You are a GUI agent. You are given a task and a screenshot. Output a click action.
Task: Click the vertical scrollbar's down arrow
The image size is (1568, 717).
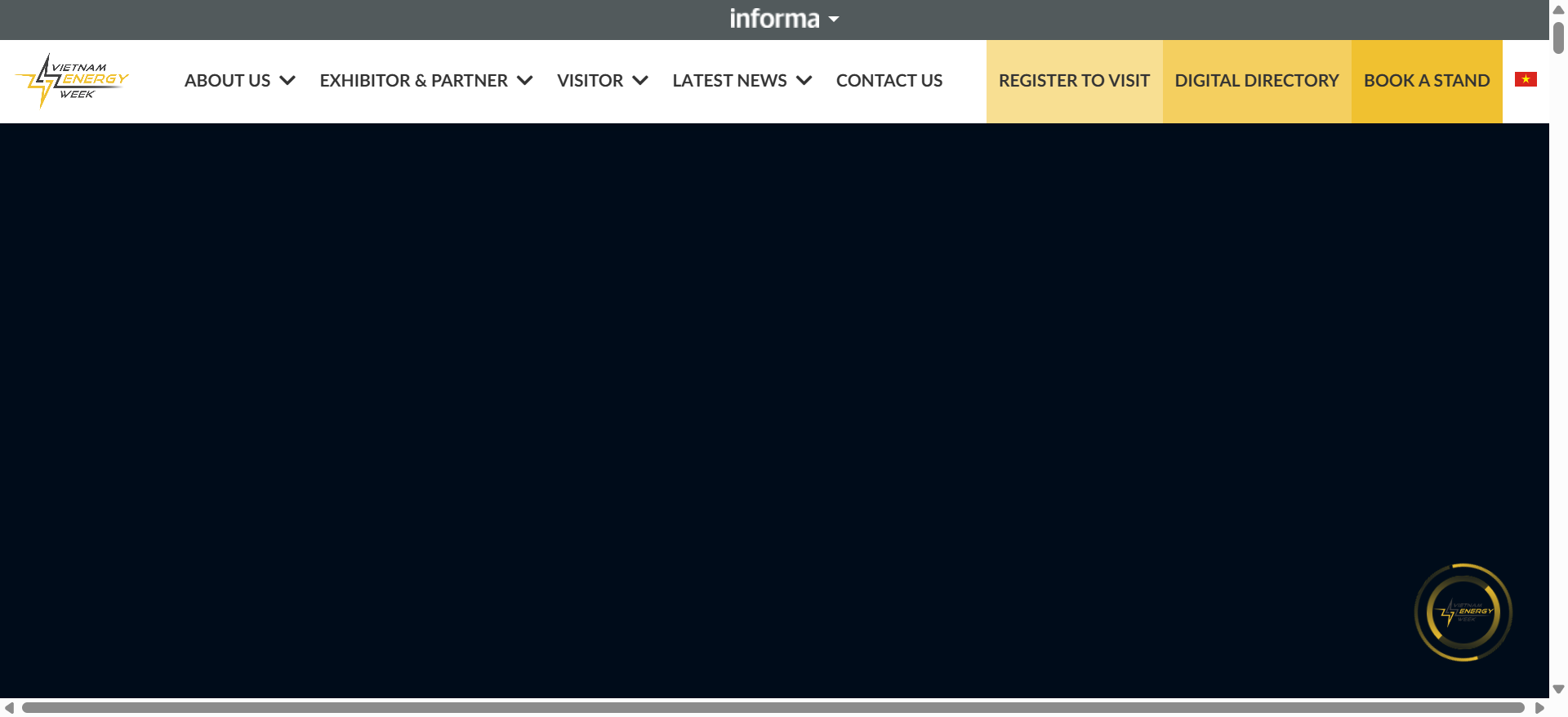coord(1558,689)
